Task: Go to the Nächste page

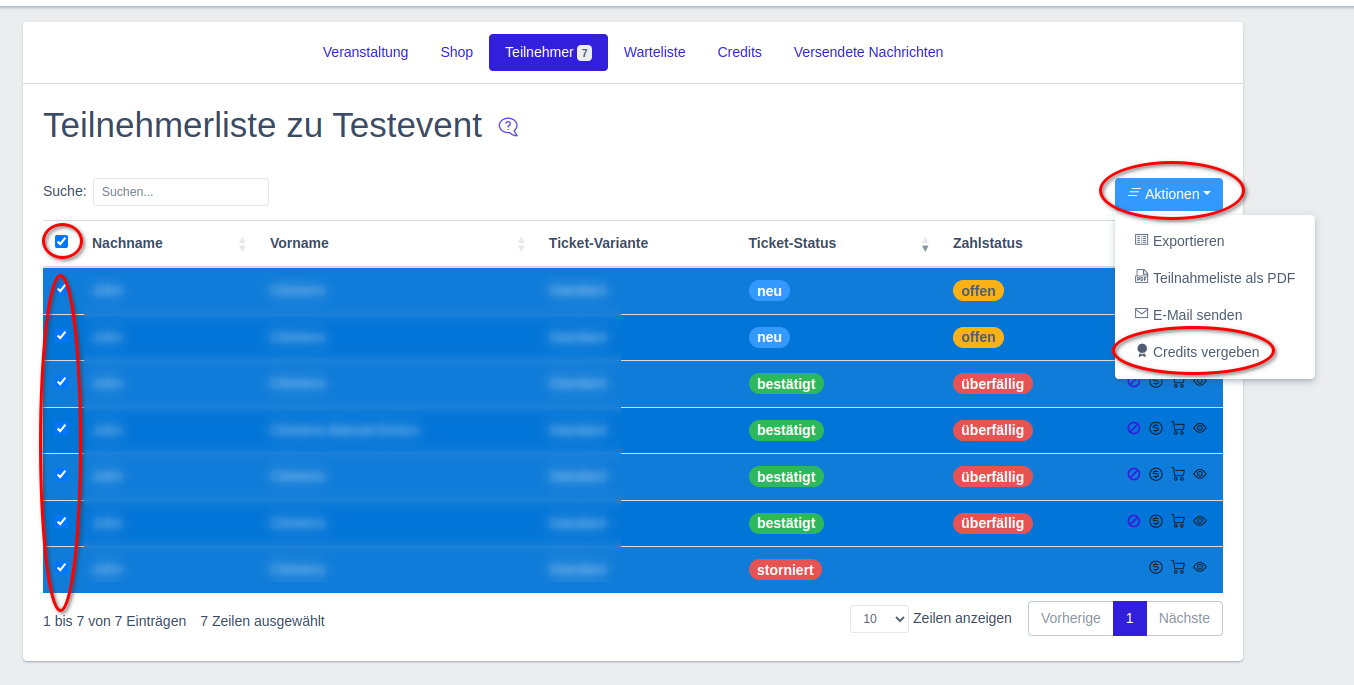Action: [x=1184, y=618]
